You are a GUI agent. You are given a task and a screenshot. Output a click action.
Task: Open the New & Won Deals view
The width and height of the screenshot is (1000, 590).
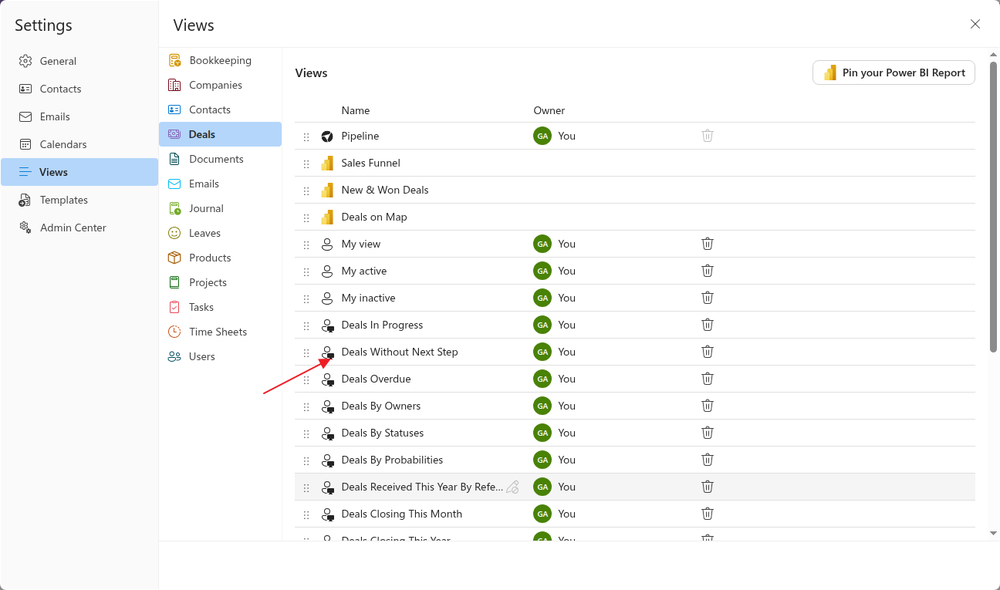[x=385, y=190]
